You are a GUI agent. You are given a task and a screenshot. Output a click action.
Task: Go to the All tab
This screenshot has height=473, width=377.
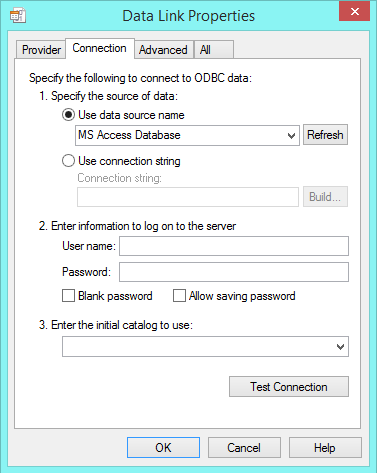point(214,50)
